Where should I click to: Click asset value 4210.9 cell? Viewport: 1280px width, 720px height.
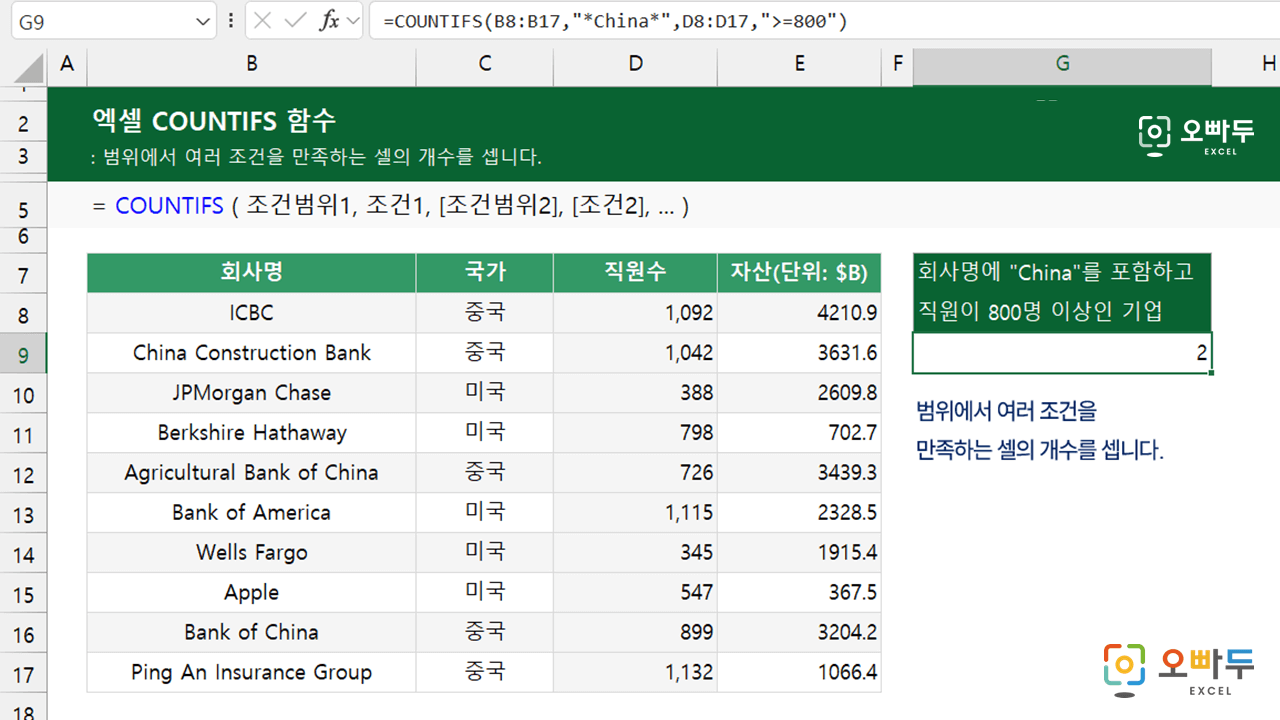(799, 313)
